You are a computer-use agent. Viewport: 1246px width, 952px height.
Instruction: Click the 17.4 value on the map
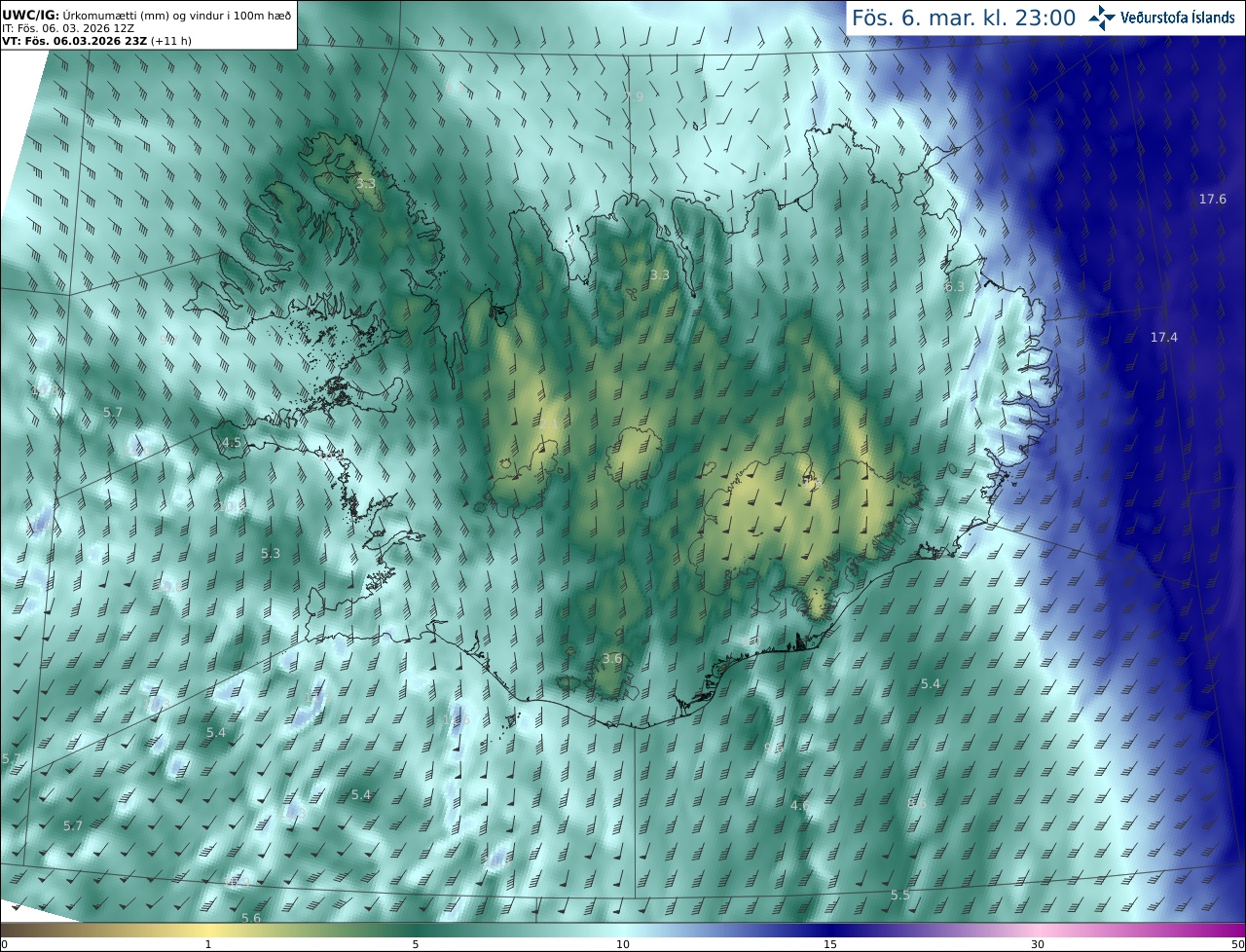point(1164,337)
